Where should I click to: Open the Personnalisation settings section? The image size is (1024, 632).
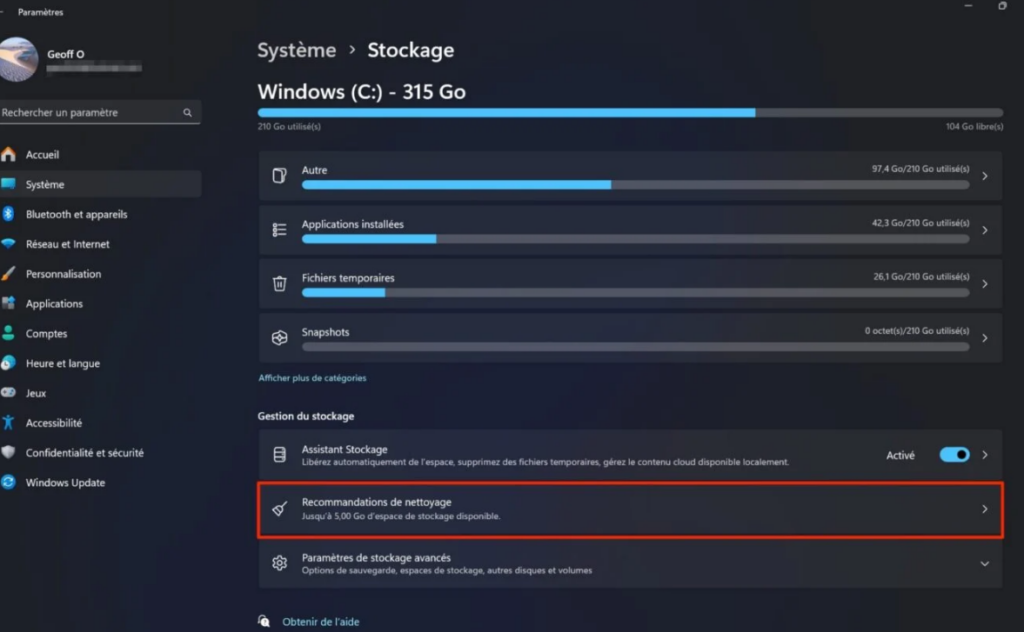pyautogui.click(x=63, y=274)
